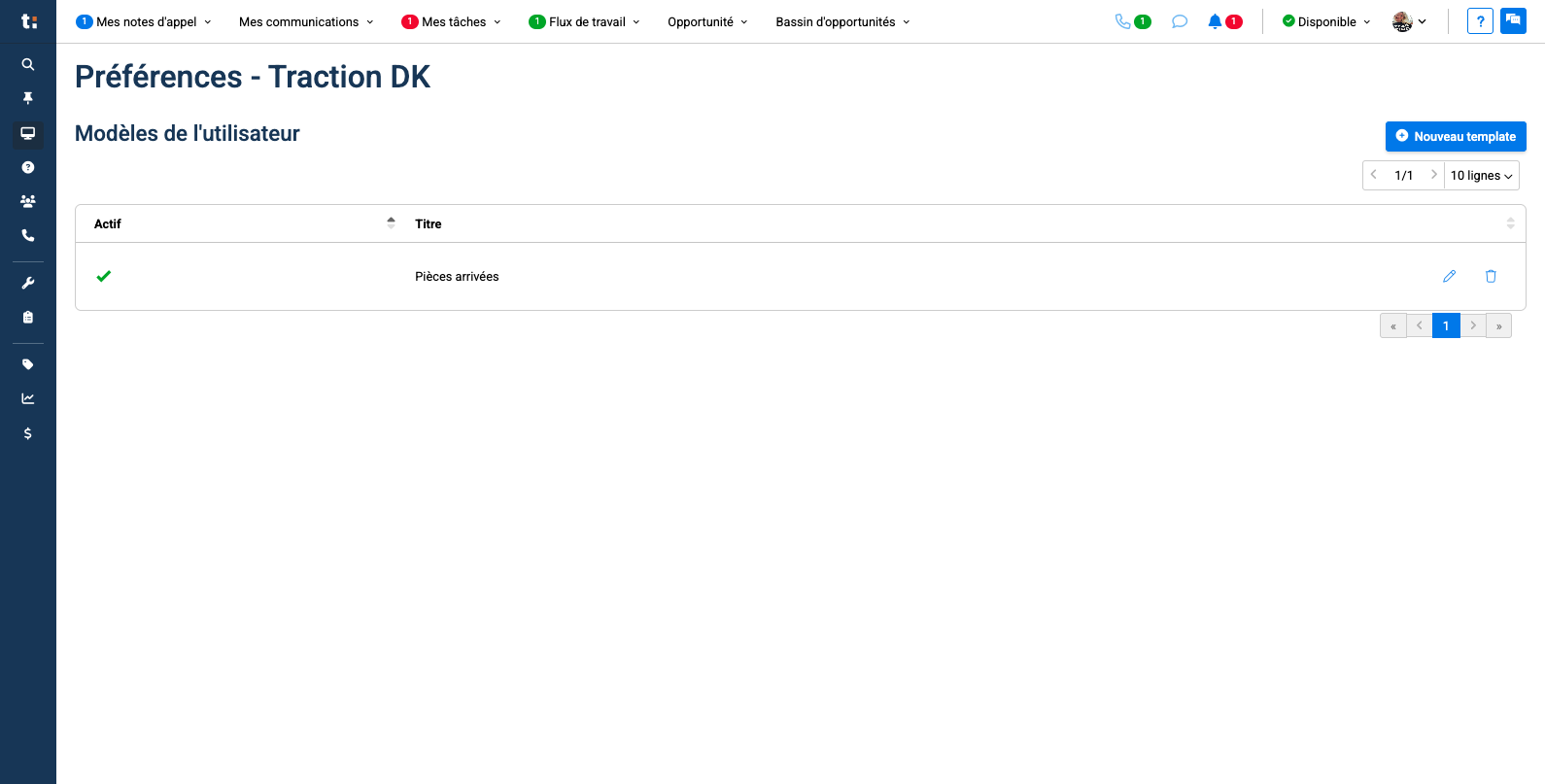This screenshot has width=1545, height=784.
Task: Open the users group sidebar icon
Action: click(28, 201)
